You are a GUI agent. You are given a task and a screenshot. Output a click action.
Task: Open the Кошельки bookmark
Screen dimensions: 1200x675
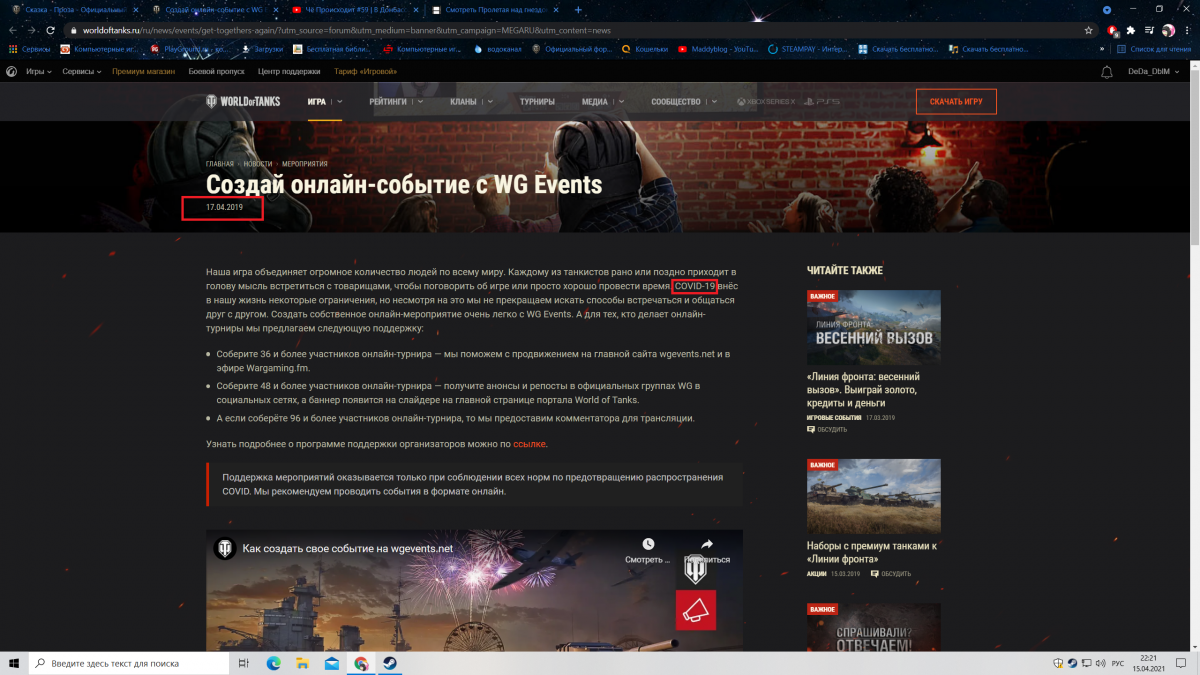(x=646, y=49)
